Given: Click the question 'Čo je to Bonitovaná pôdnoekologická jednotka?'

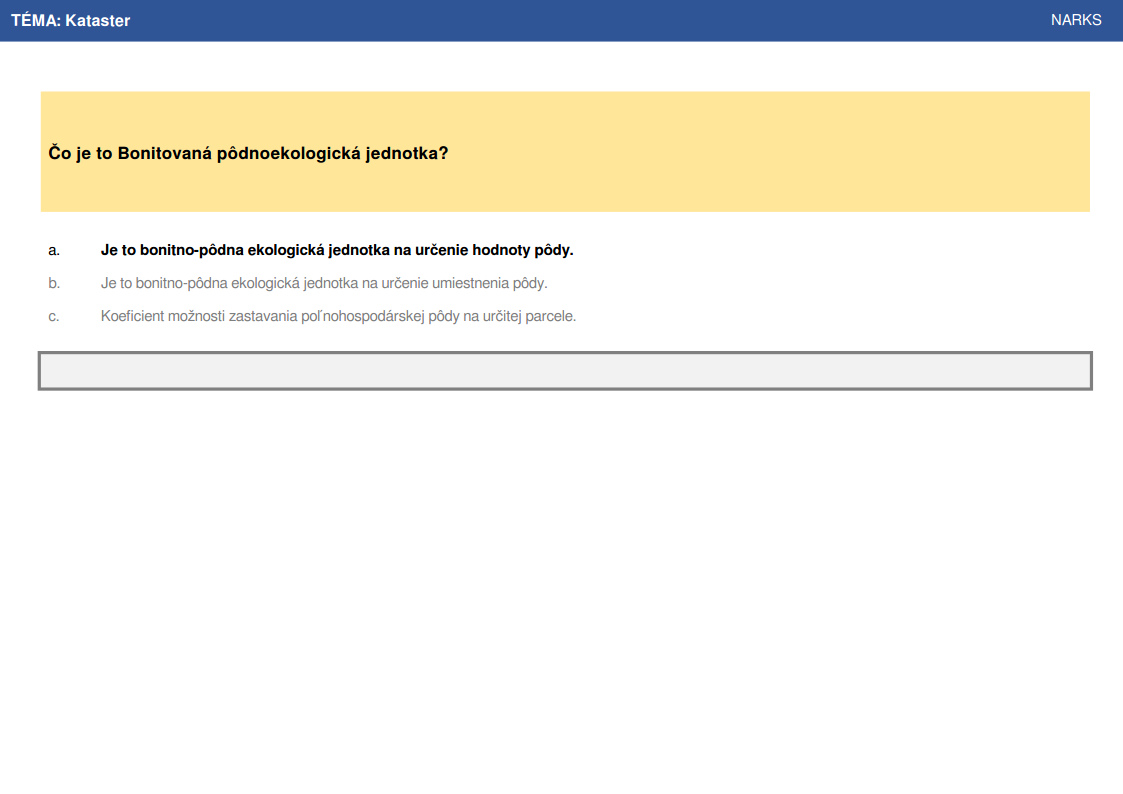Looking at the screenshot, I should pyautogui.click(x=248, y=153).
